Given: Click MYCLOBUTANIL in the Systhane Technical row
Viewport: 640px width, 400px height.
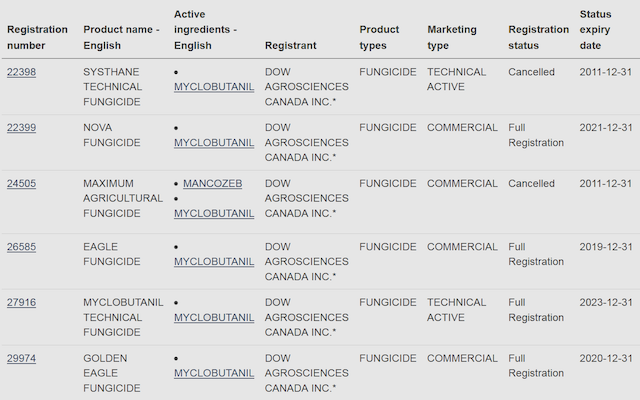Looking at the screenshot, I should point(213,87).
